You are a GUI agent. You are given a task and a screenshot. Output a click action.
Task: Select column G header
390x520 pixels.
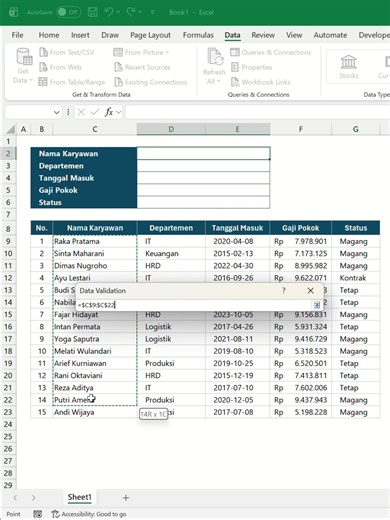(356, 129)
